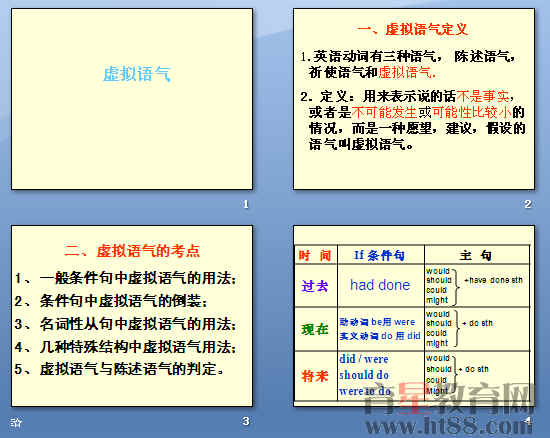
Task: Click the animation star icon below slide 3
Action: point(16,423)
